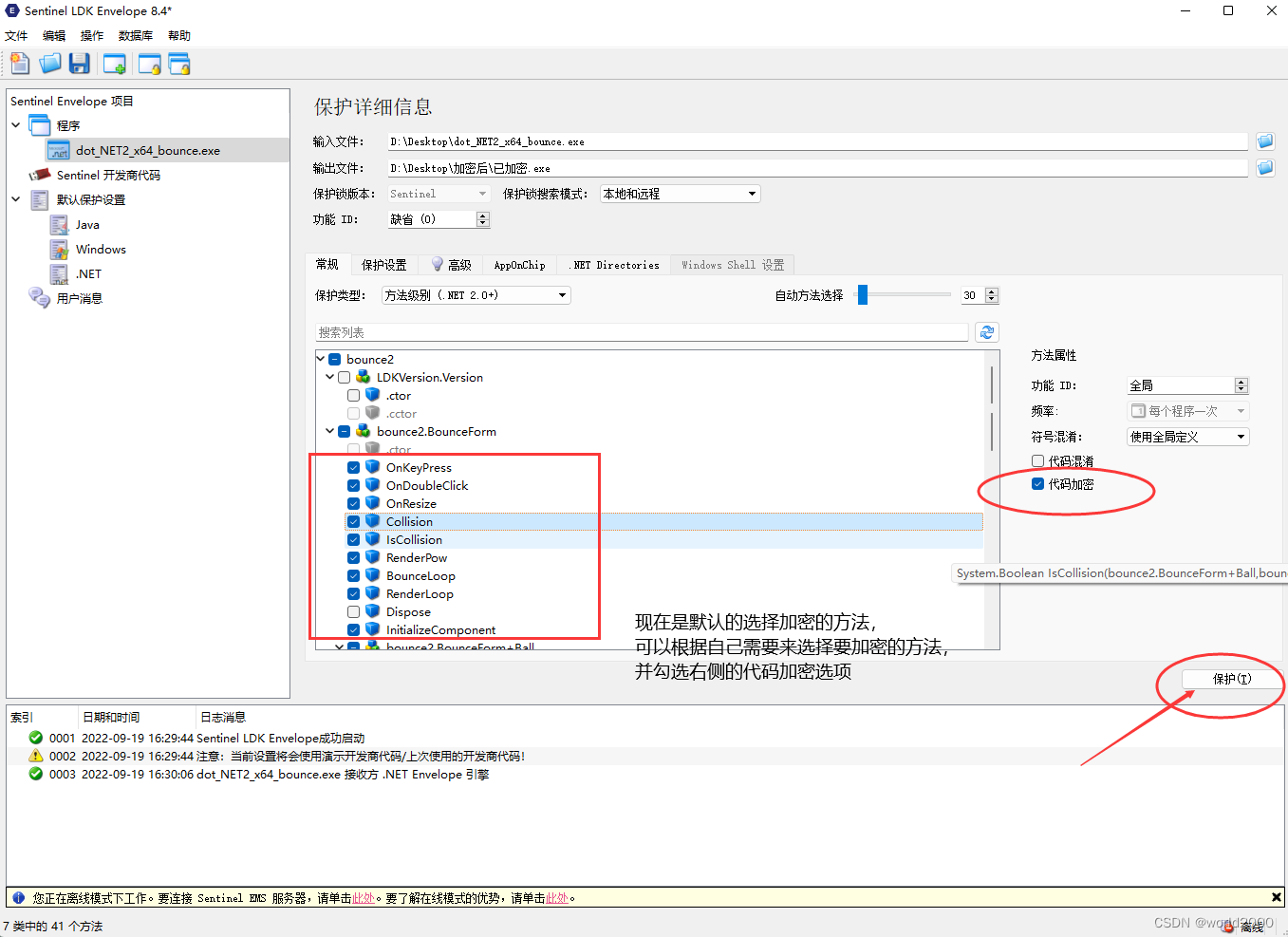Viewport: 1288px width, 937px height.
Task: Increase 功能 ID default value spinner
Action: (482, 216)
